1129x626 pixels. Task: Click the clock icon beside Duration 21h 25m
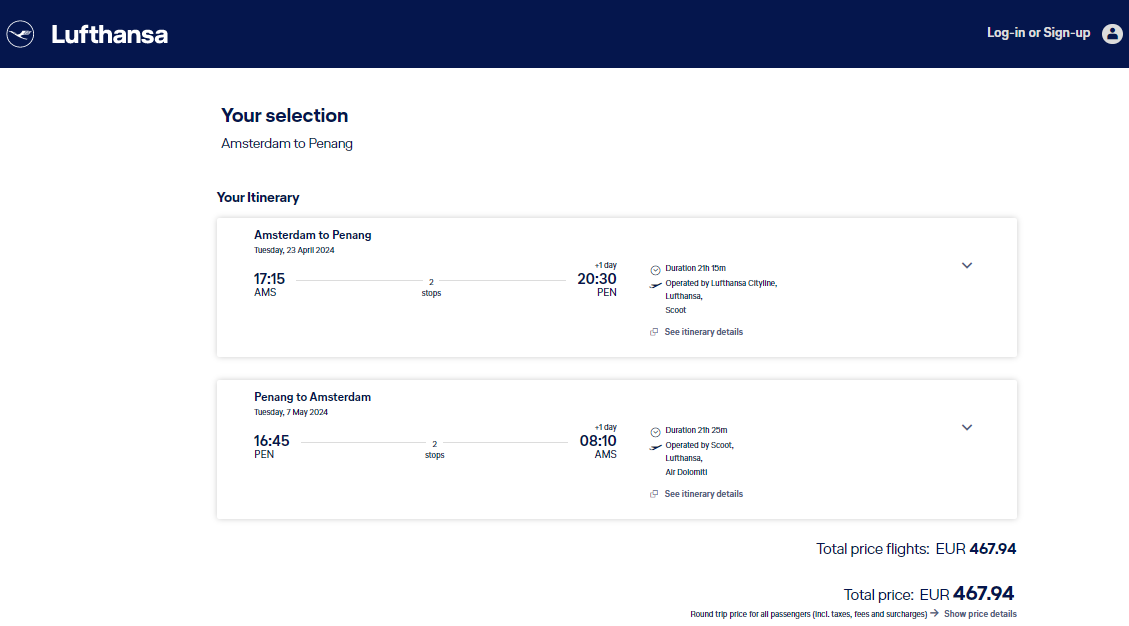click(655, 432)
